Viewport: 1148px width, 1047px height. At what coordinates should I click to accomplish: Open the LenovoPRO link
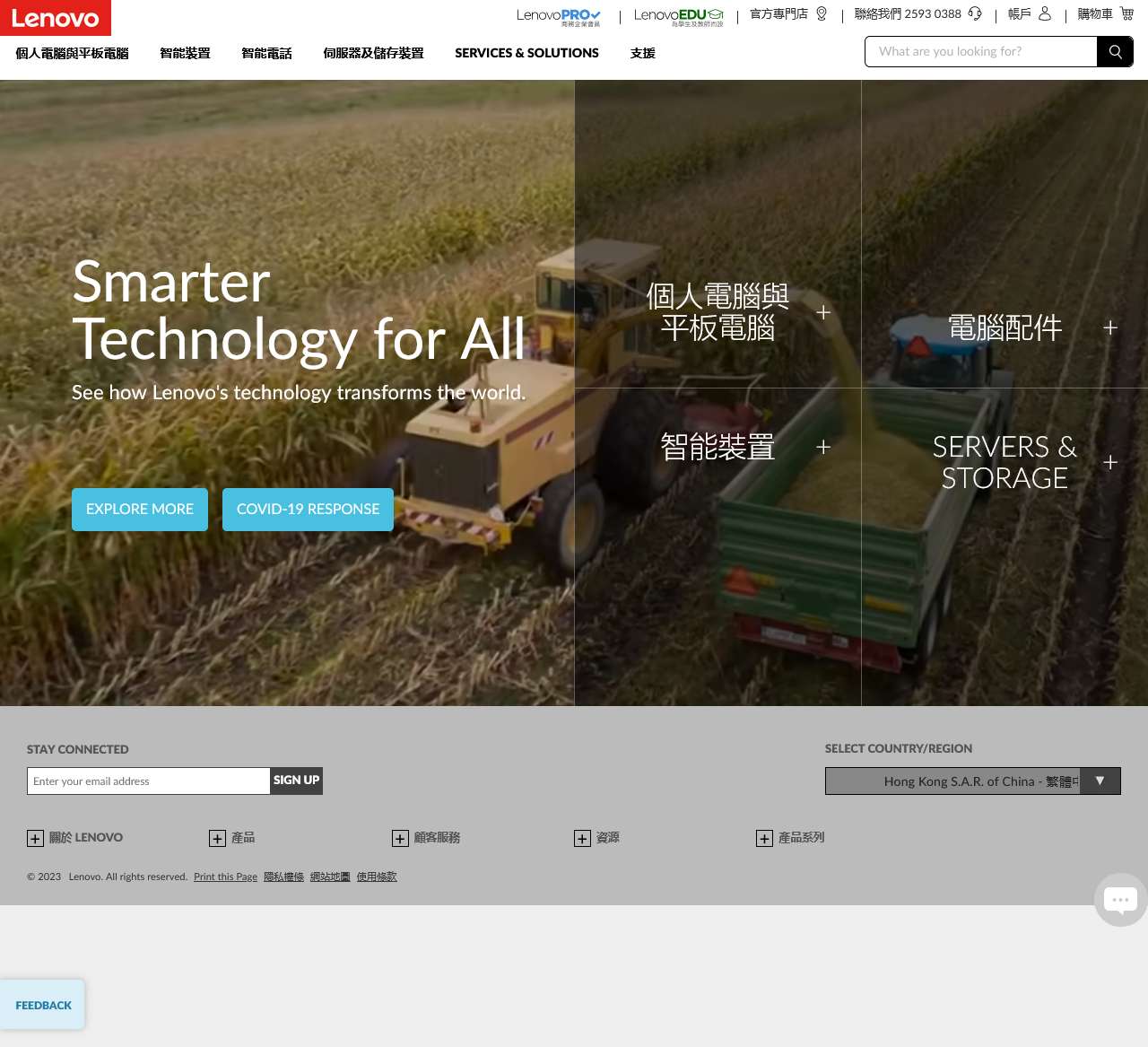click(x=558, y=16)
